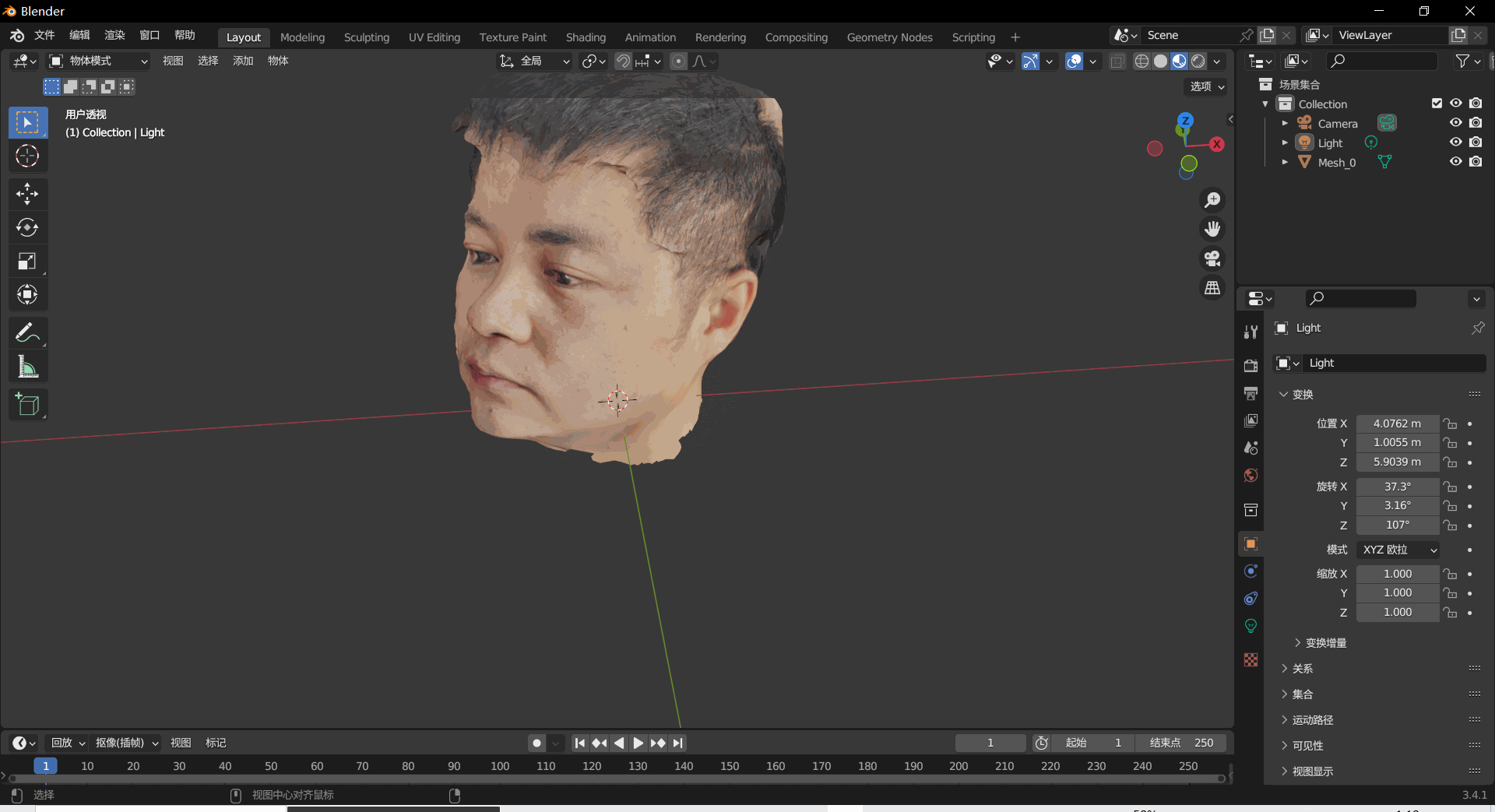Click the viewport zoom magnifier icon
The height and width of the screenshot is (812, 1495).
(1212, 200)
